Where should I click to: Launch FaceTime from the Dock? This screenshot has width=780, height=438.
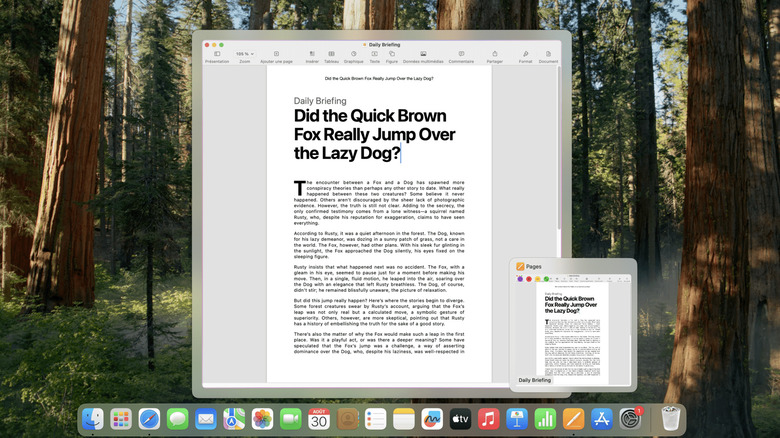click(291, 419)
